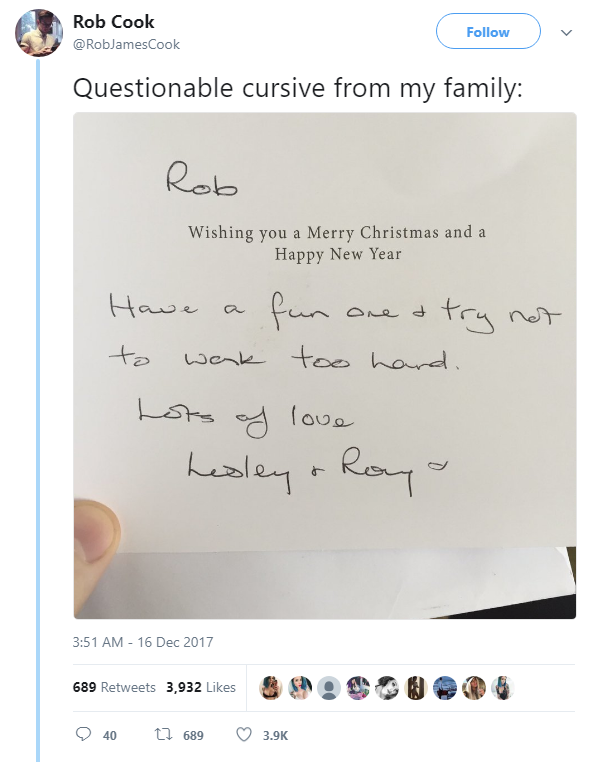
Task: Click the blue snowy scene liker avatar
Action: [445, 688]
